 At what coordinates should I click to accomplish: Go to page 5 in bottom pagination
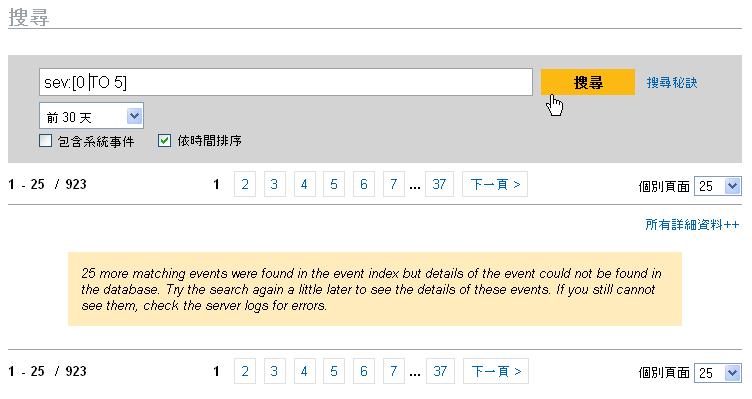pyautogui.click(x=334, y=371)
